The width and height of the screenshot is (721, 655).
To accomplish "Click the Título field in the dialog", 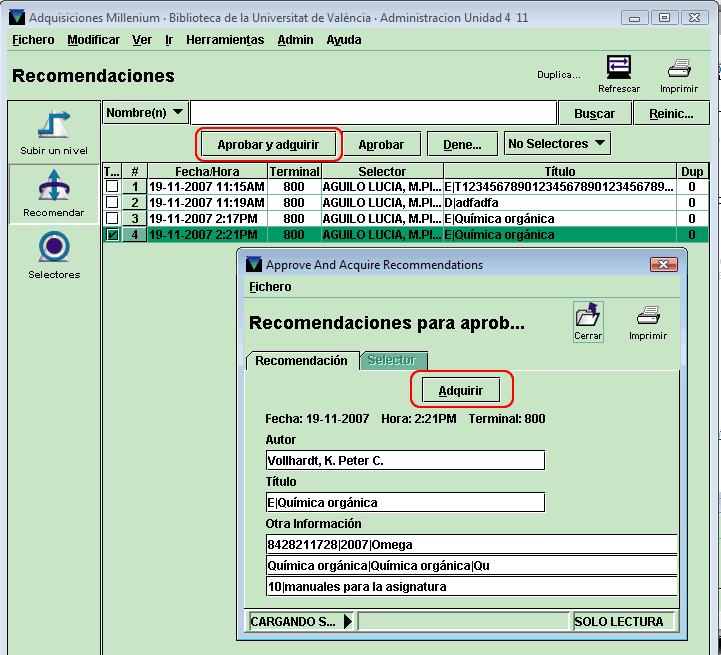I will click(405, 502).
